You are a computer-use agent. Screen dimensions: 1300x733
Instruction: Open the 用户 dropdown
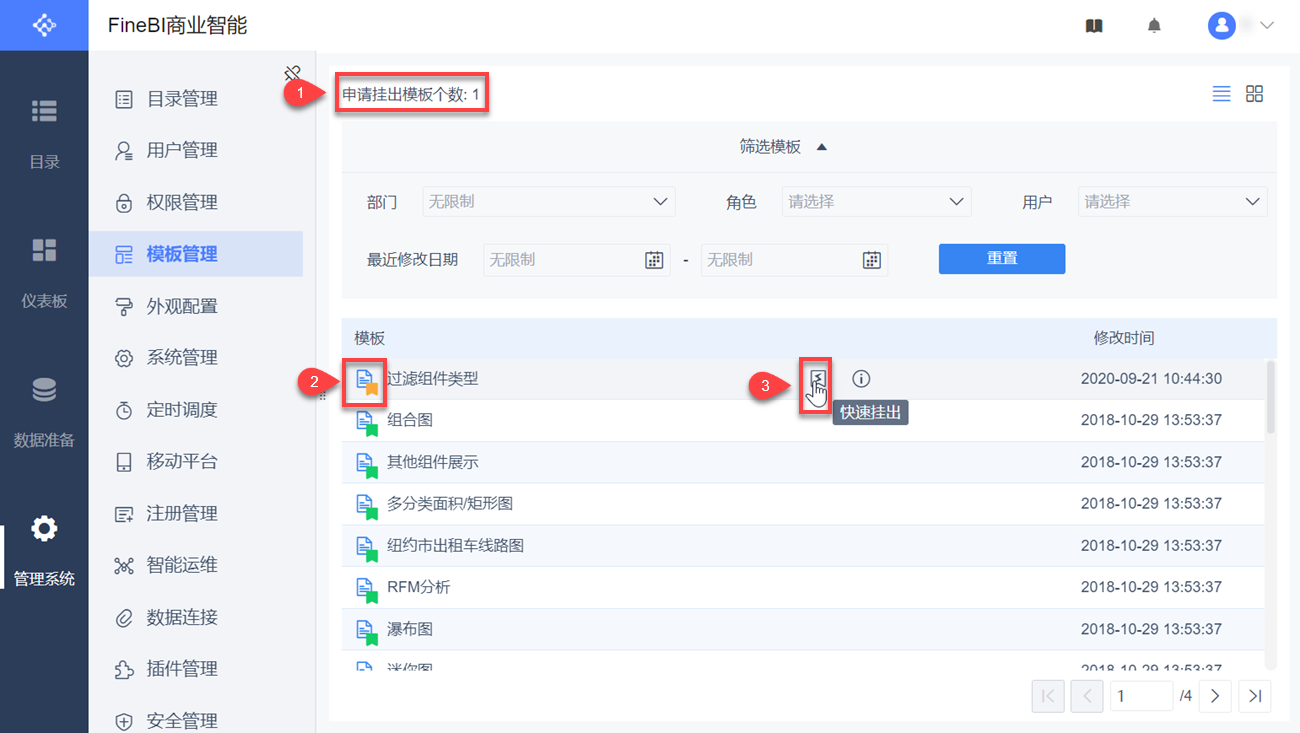[x=1172, y=202]
